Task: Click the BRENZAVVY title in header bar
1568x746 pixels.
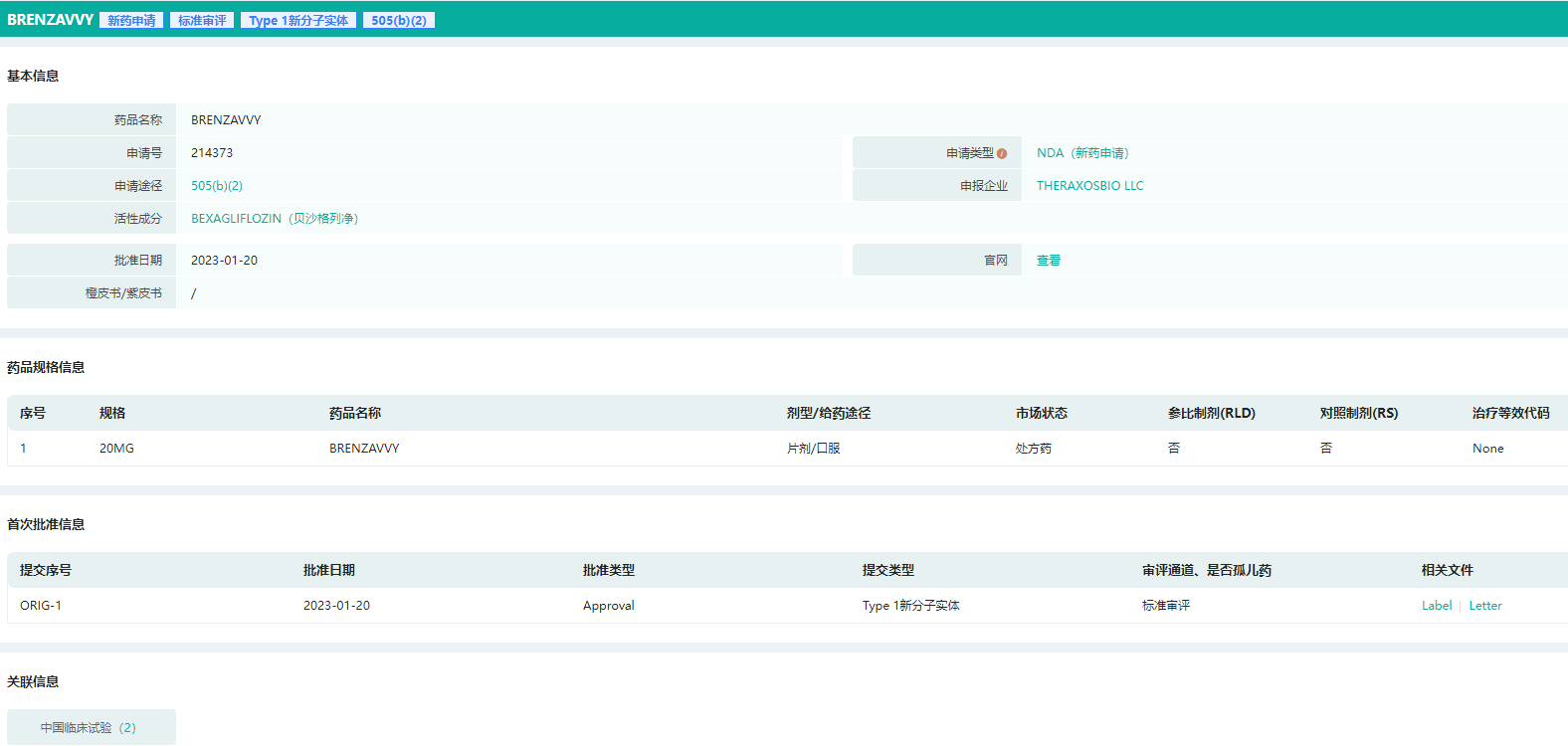Action: [x=50, y=20]
